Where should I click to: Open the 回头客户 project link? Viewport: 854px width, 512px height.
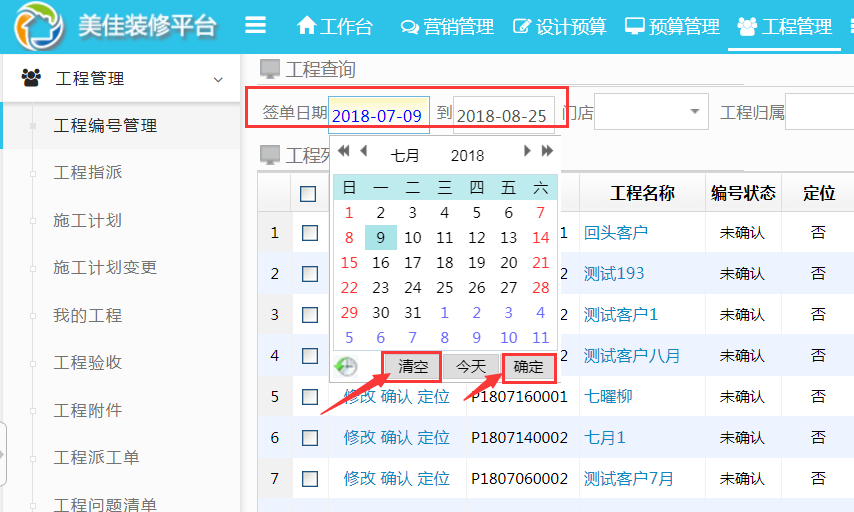click(x=615, y=233)
